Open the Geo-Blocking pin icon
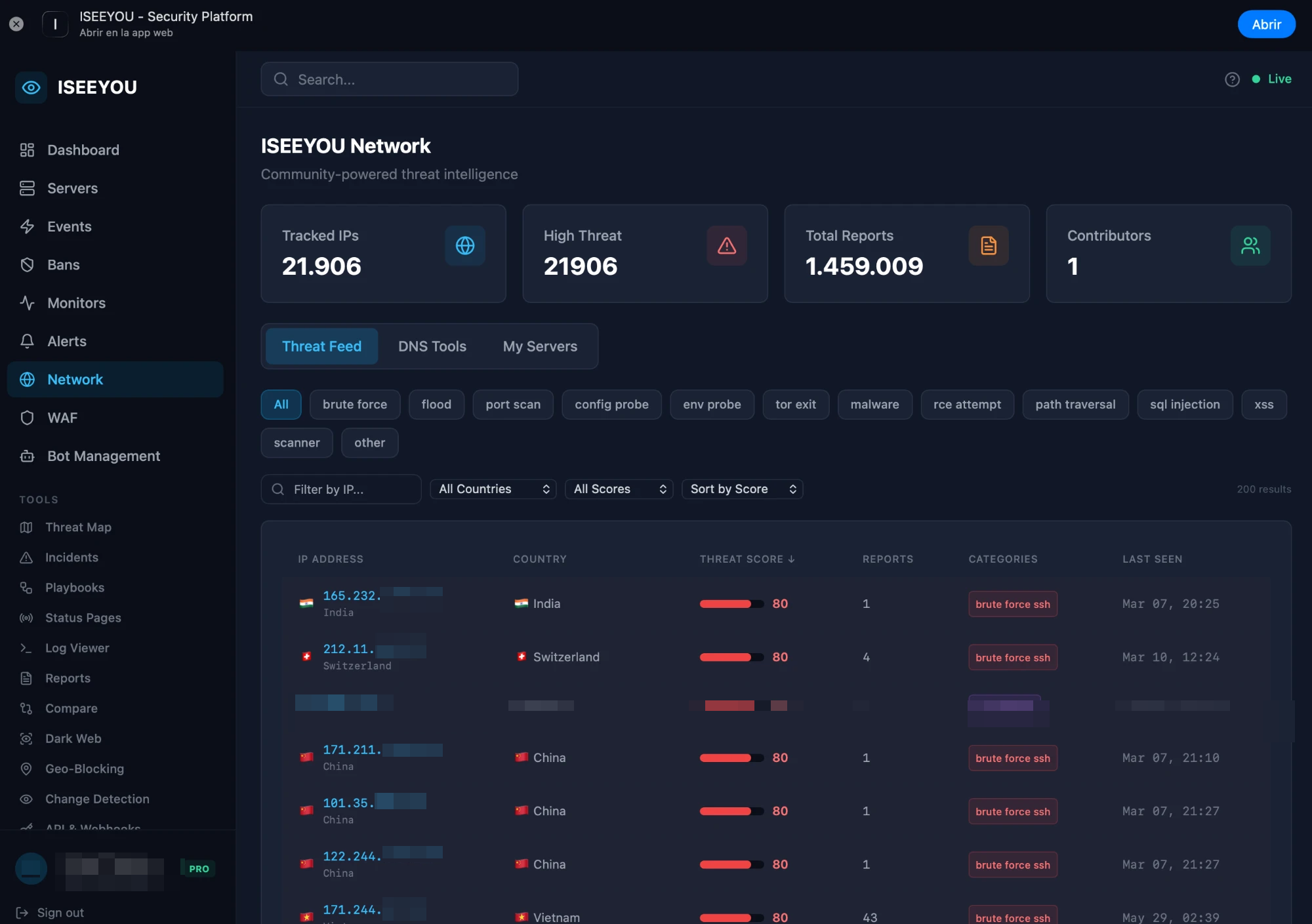 pyautogui.click(x=26, y=769)
